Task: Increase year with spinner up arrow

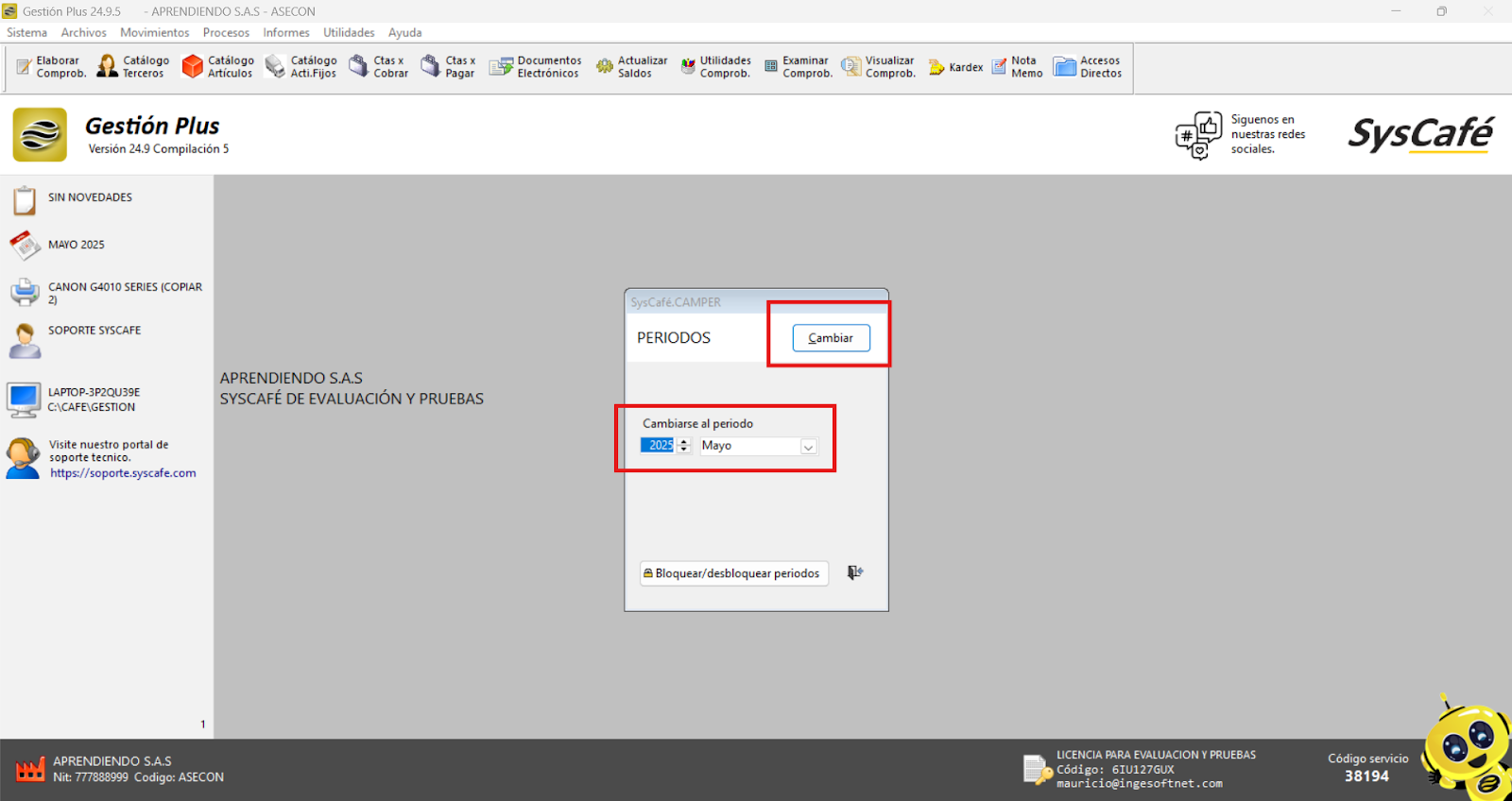Action: tap(684, 441)
